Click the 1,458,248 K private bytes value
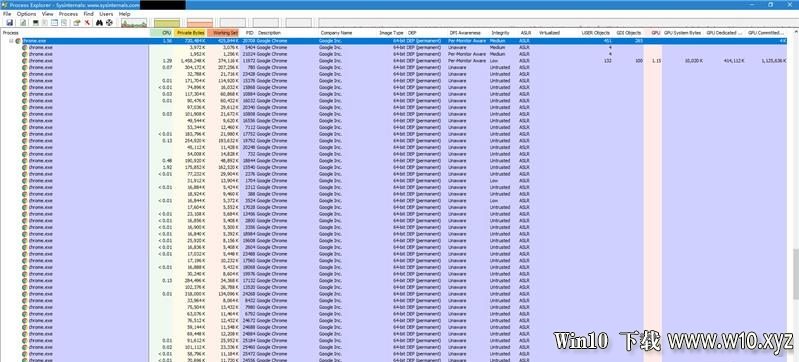799x362 pixels. [x=193, y=60]
